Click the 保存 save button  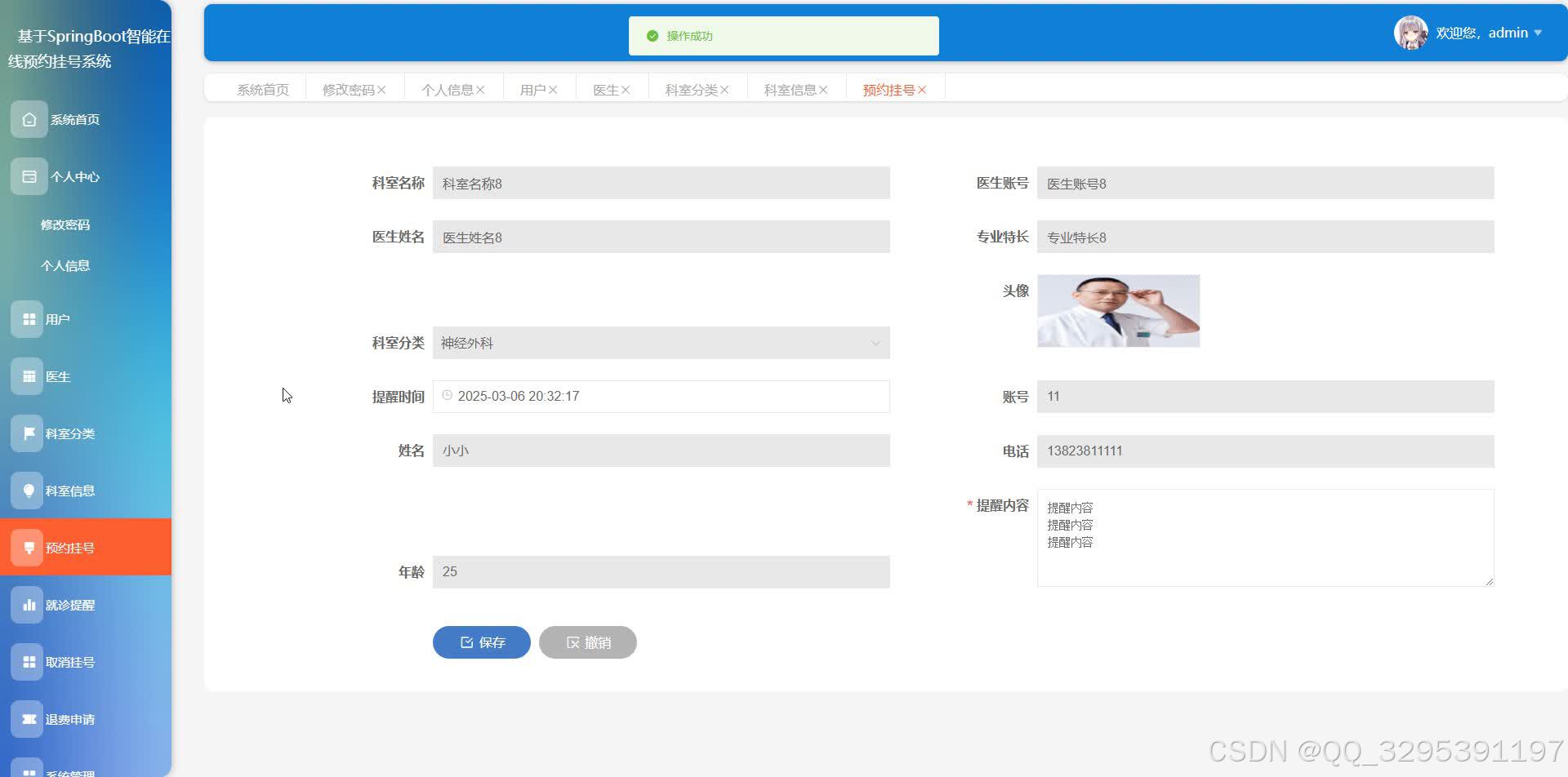(482, 642)
